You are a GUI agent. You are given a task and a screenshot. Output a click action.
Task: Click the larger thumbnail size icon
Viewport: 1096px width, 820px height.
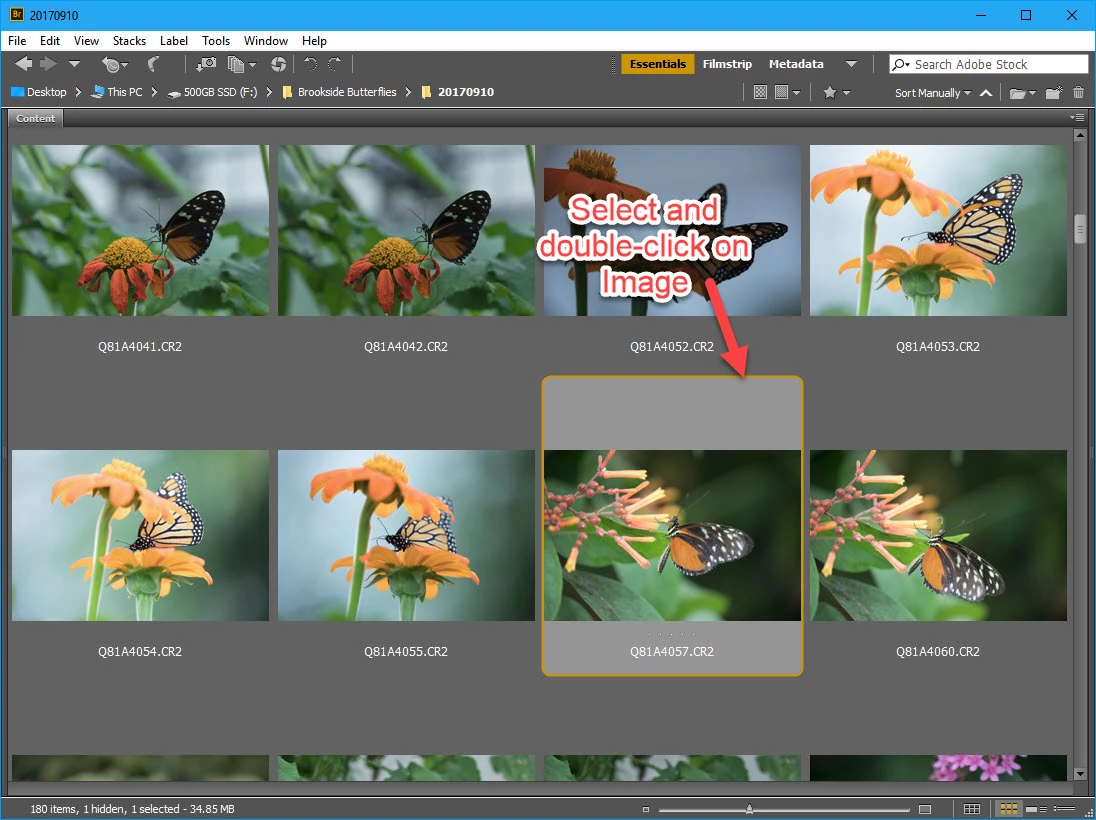pos(925,810)
